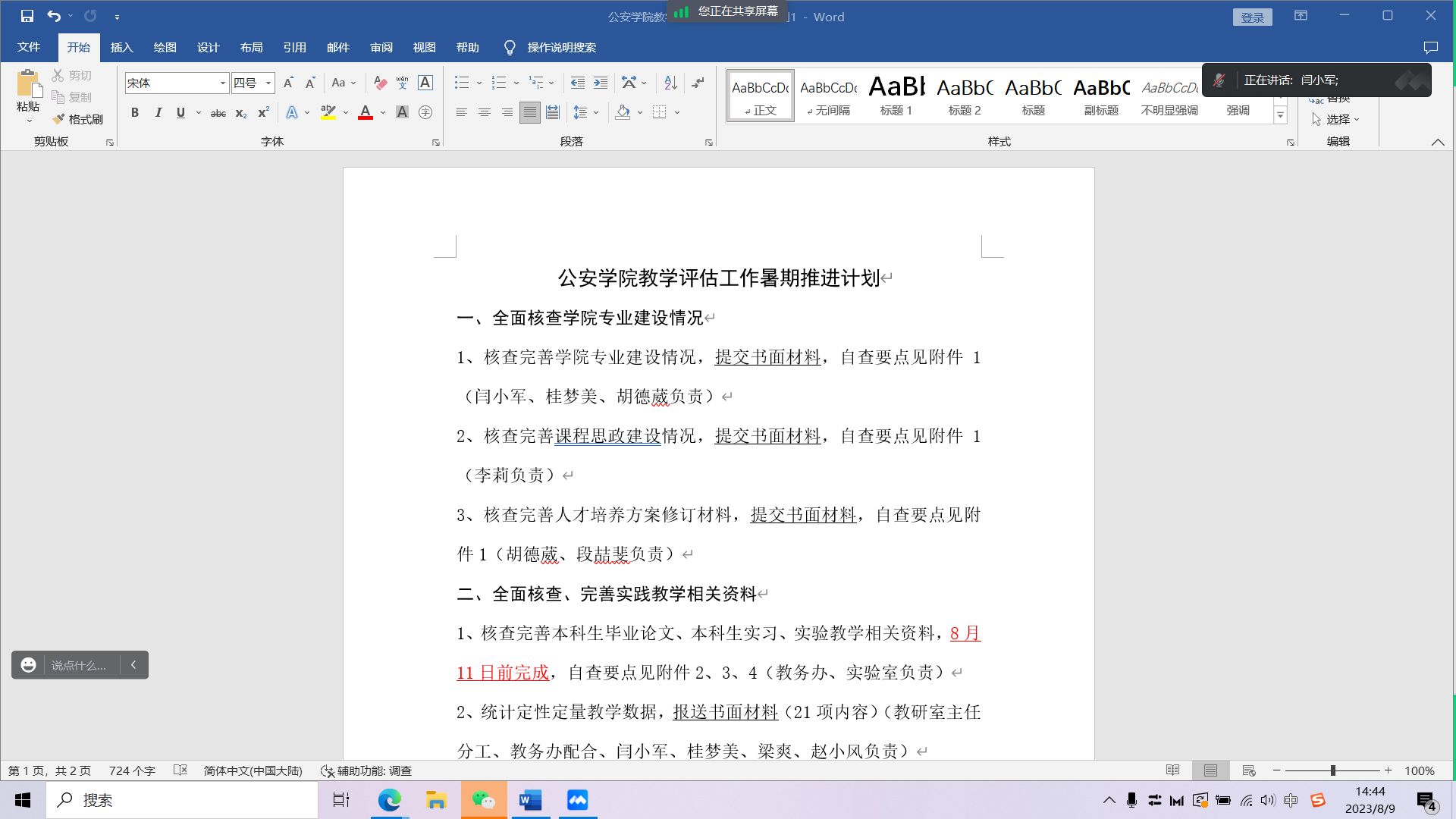Click the clear formatting eraser icon
The width and height of the screenshot is (1456, 819).
pos(380,83)
